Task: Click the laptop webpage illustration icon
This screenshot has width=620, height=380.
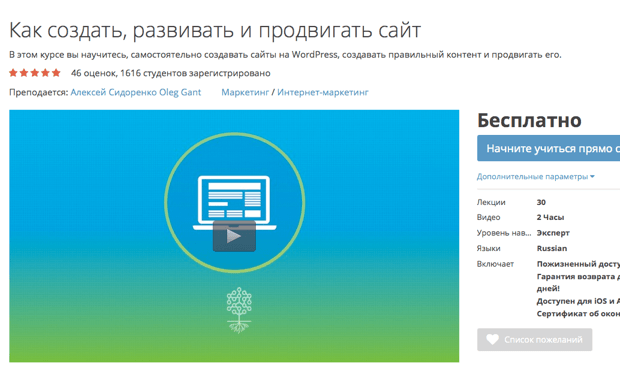Action: tap(234, 202)
